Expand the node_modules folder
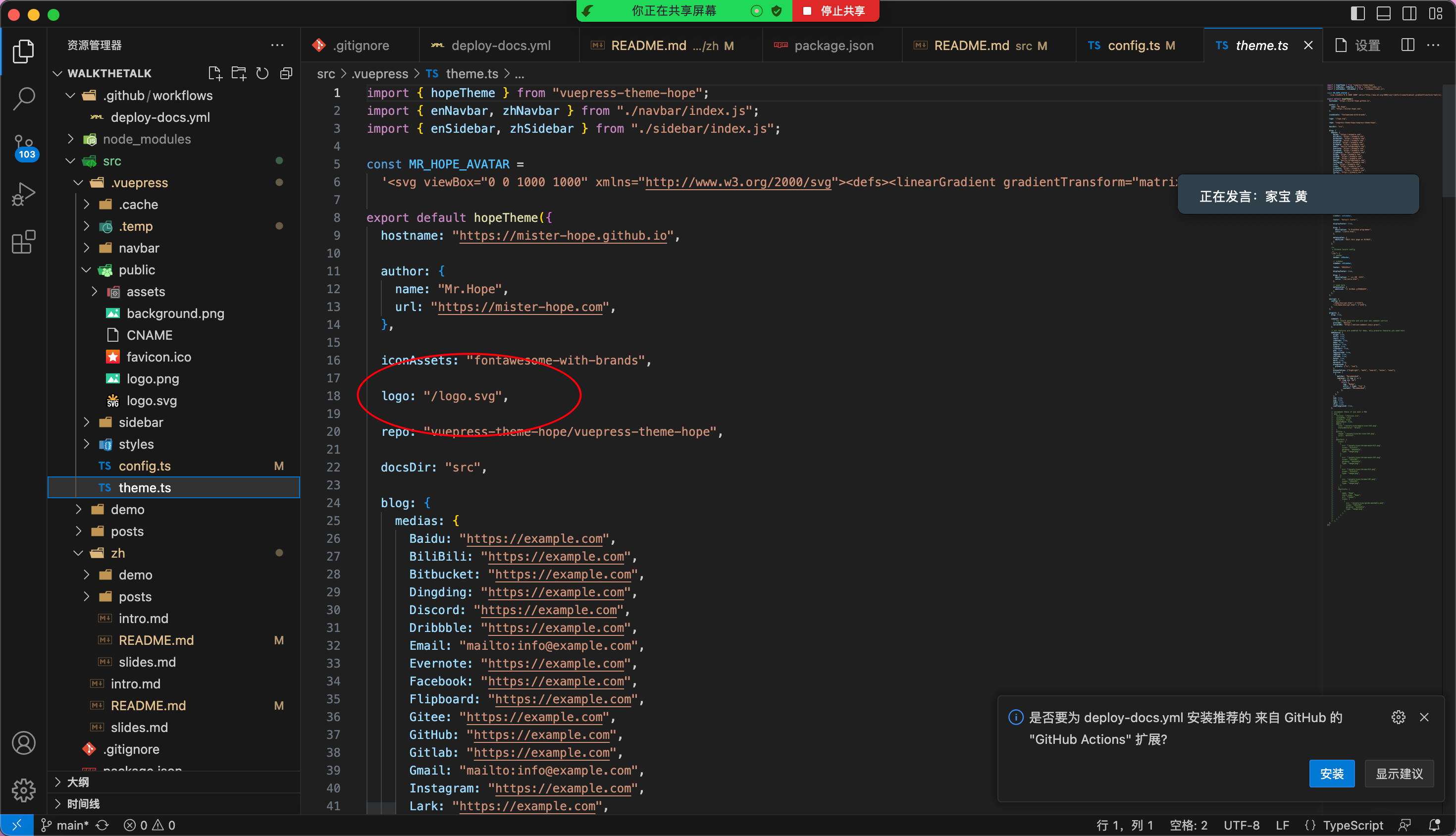 (x=70, y=139)
